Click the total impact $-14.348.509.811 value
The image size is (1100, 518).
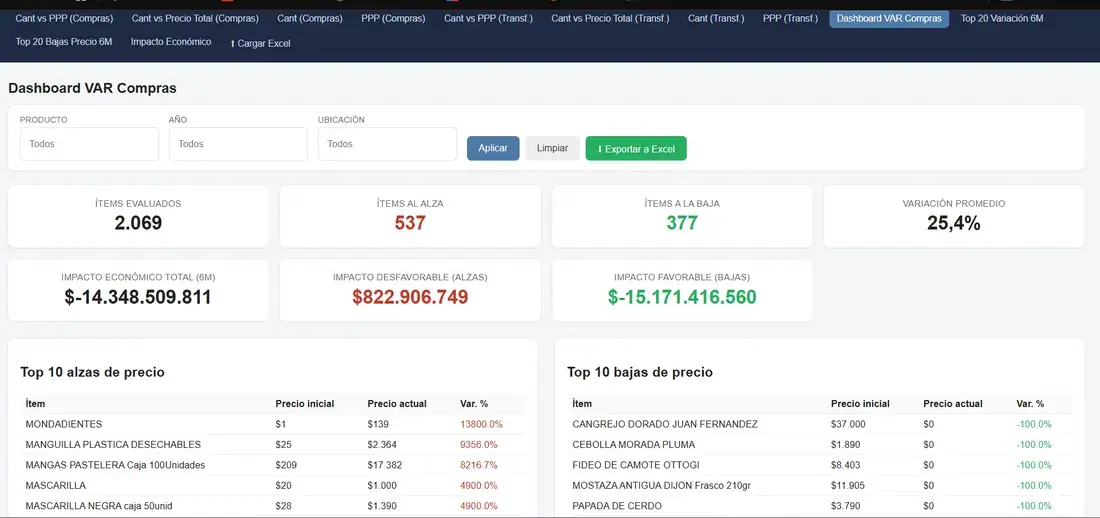tap(138, 297)
